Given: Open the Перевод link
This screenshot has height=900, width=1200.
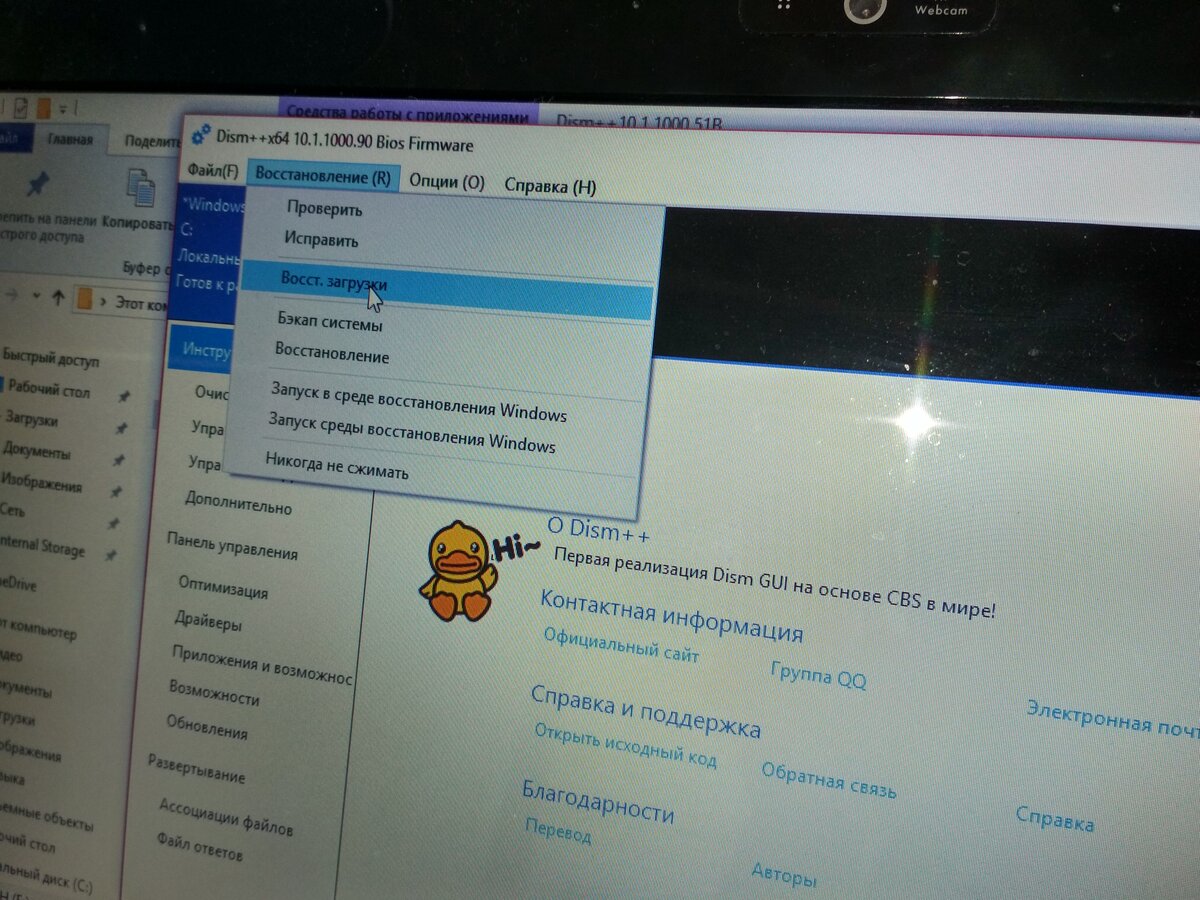Looking at the screenshot, I should [x=557, y=829].
